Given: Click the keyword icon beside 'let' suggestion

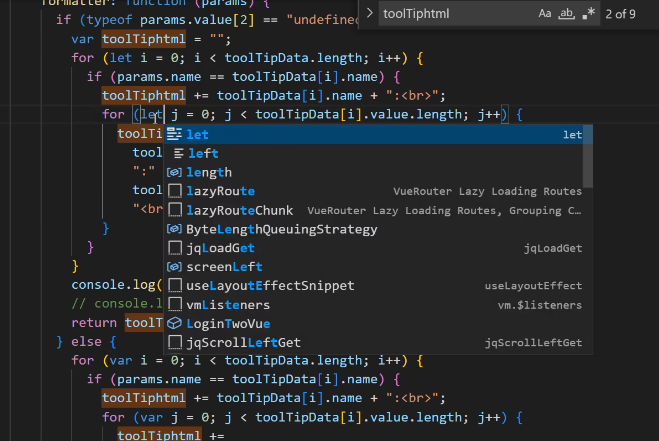Looking at the screenshot, I should (174, 134).
